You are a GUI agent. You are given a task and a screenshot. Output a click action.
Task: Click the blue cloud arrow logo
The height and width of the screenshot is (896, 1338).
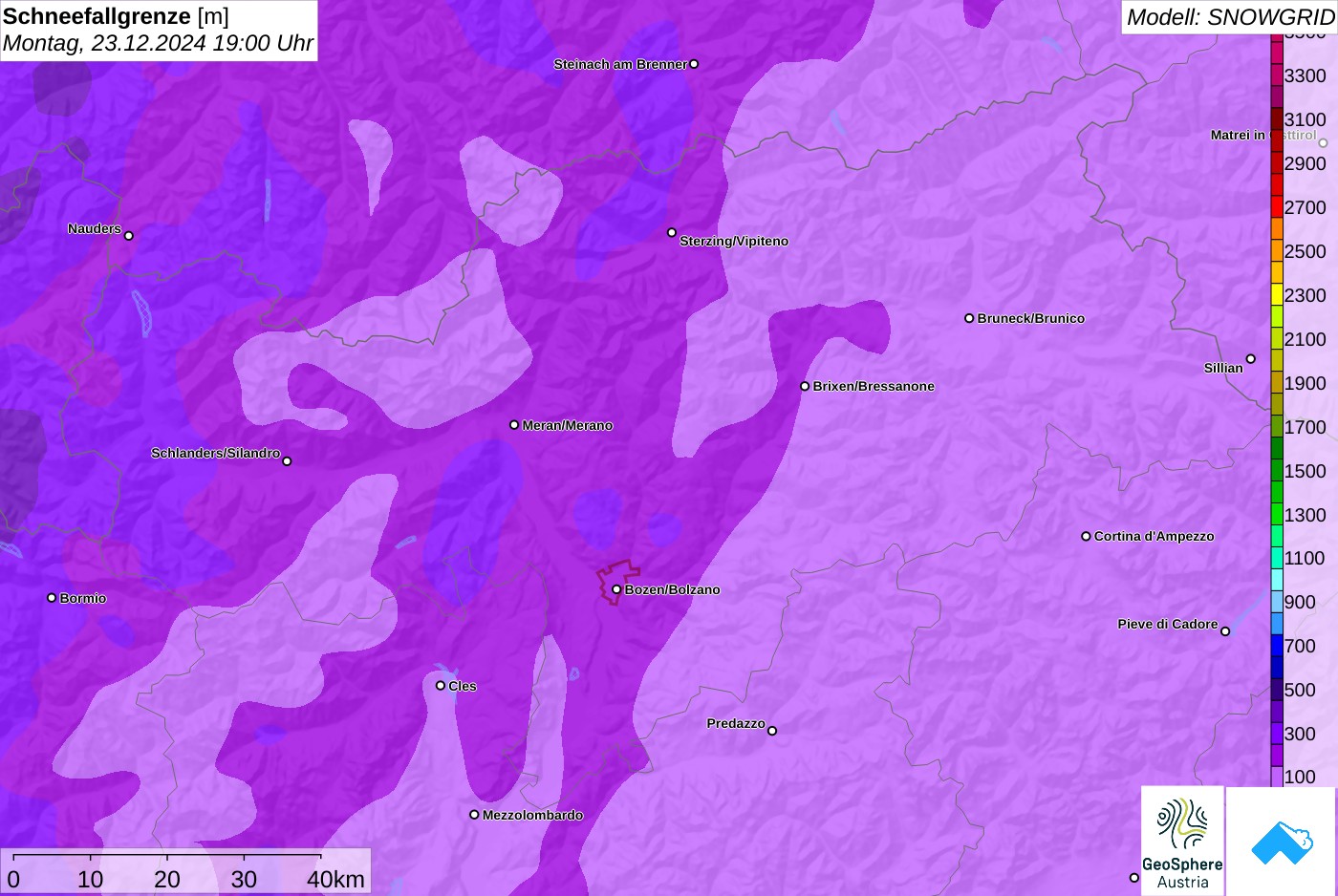(1281, 841)
